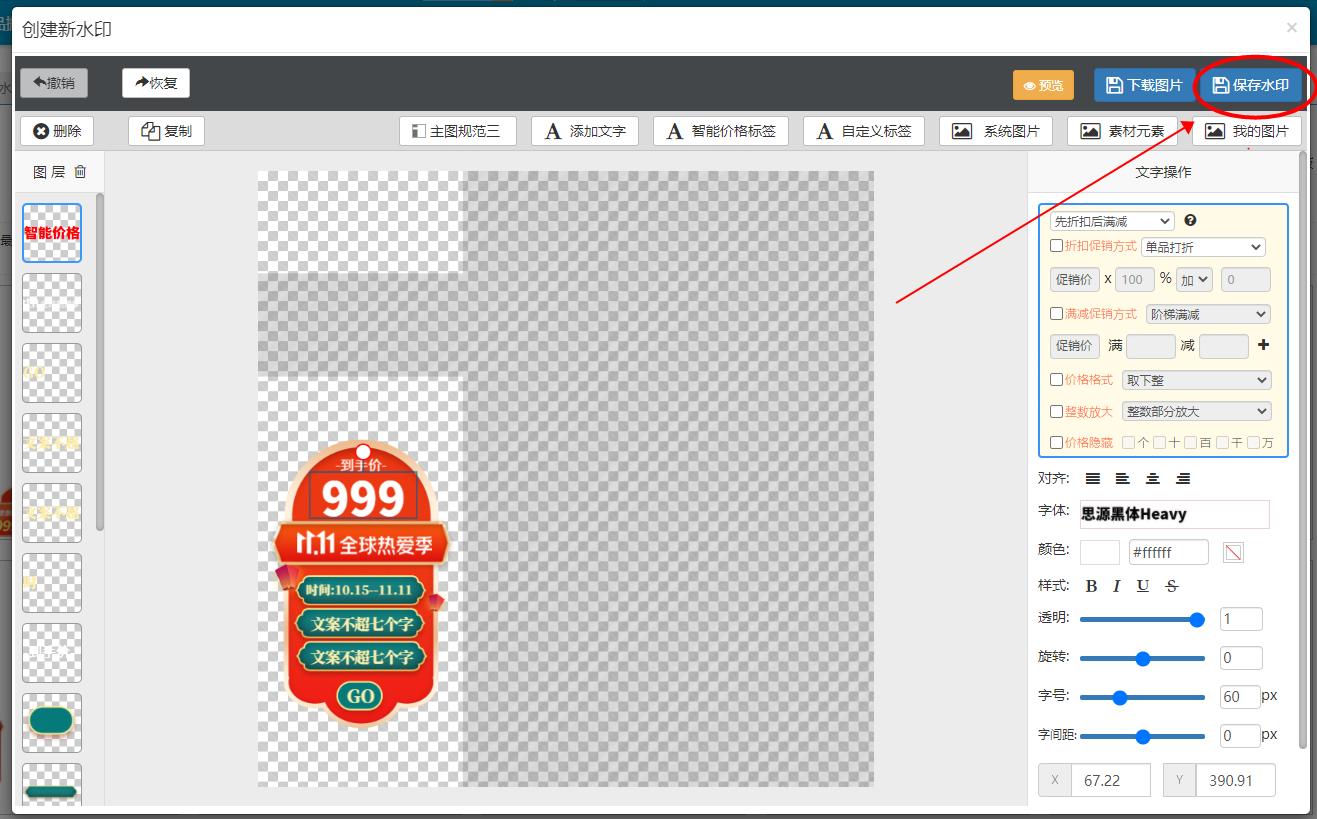Open 系统图片 system images

(996, 131)
